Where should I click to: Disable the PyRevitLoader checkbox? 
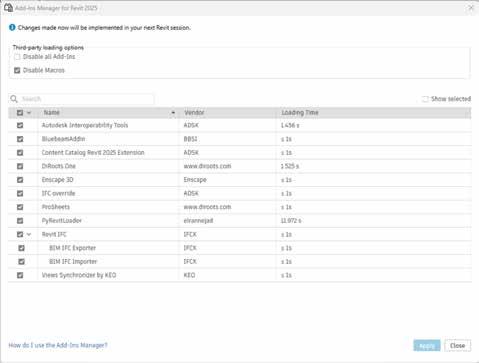[x=20, y=221]
